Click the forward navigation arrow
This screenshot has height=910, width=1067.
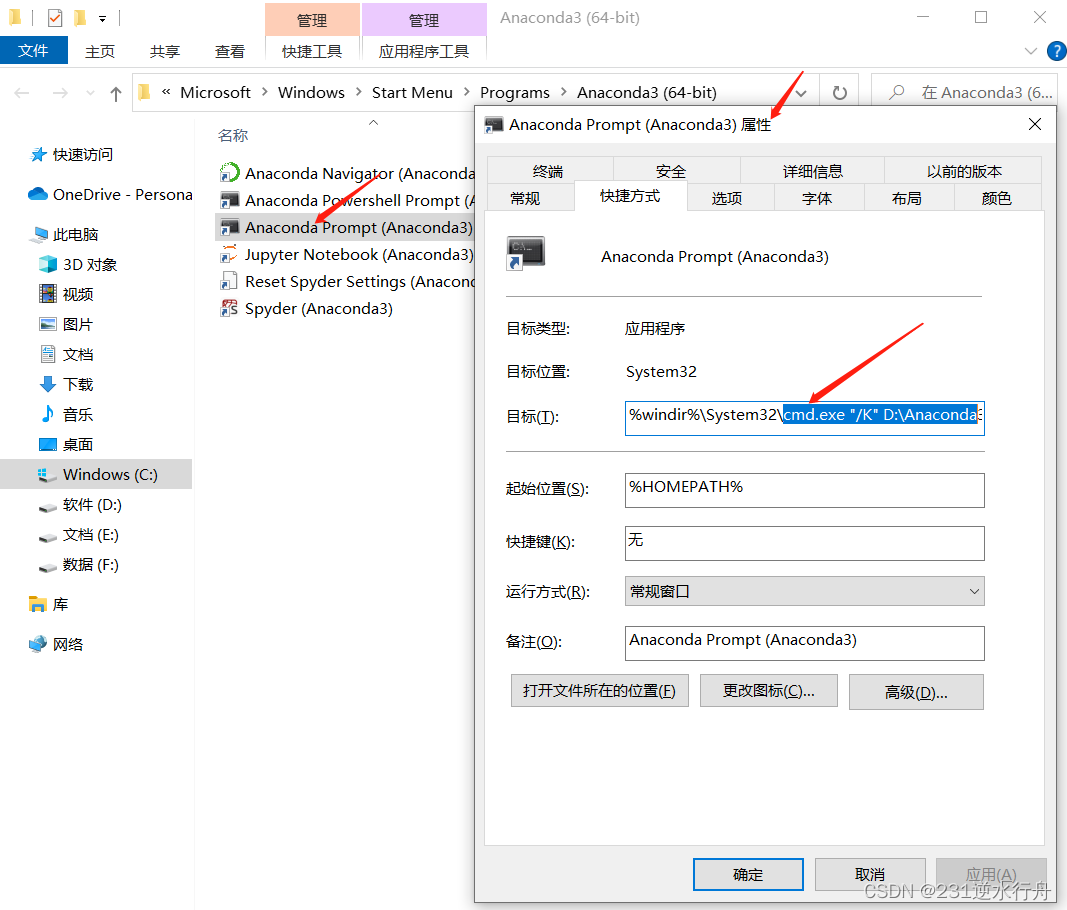tap(60, 93)
